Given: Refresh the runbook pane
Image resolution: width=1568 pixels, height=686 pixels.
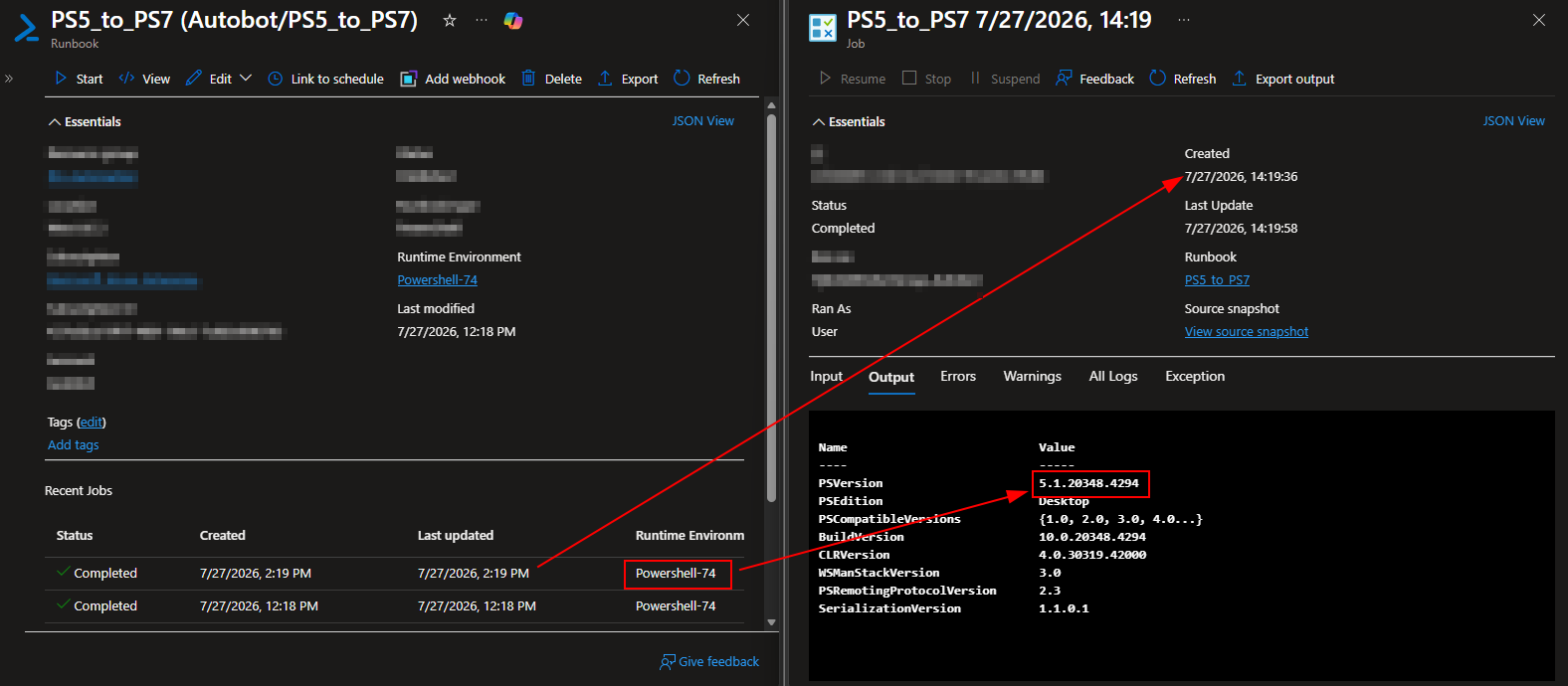Looking at the screenshot, I should [x=706, y=79].
